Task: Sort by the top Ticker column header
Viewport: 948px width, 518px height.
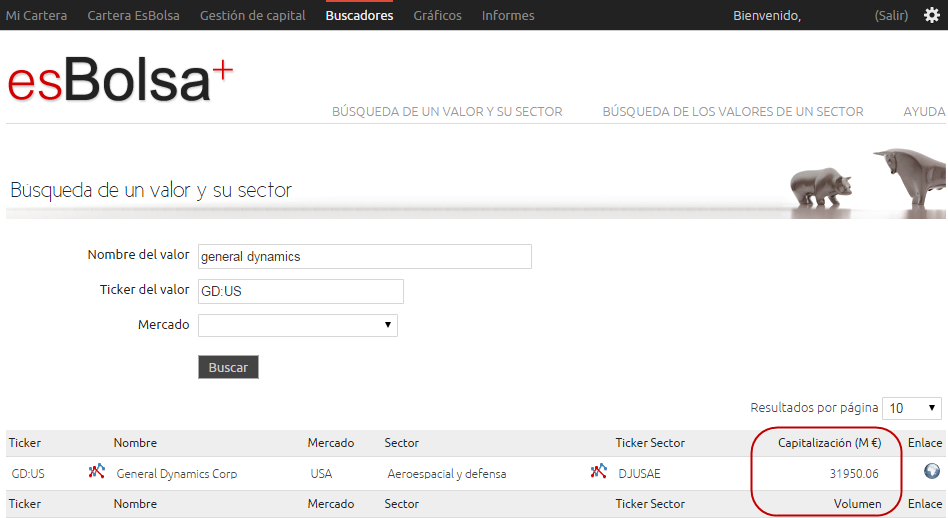Action: (25, 442)
